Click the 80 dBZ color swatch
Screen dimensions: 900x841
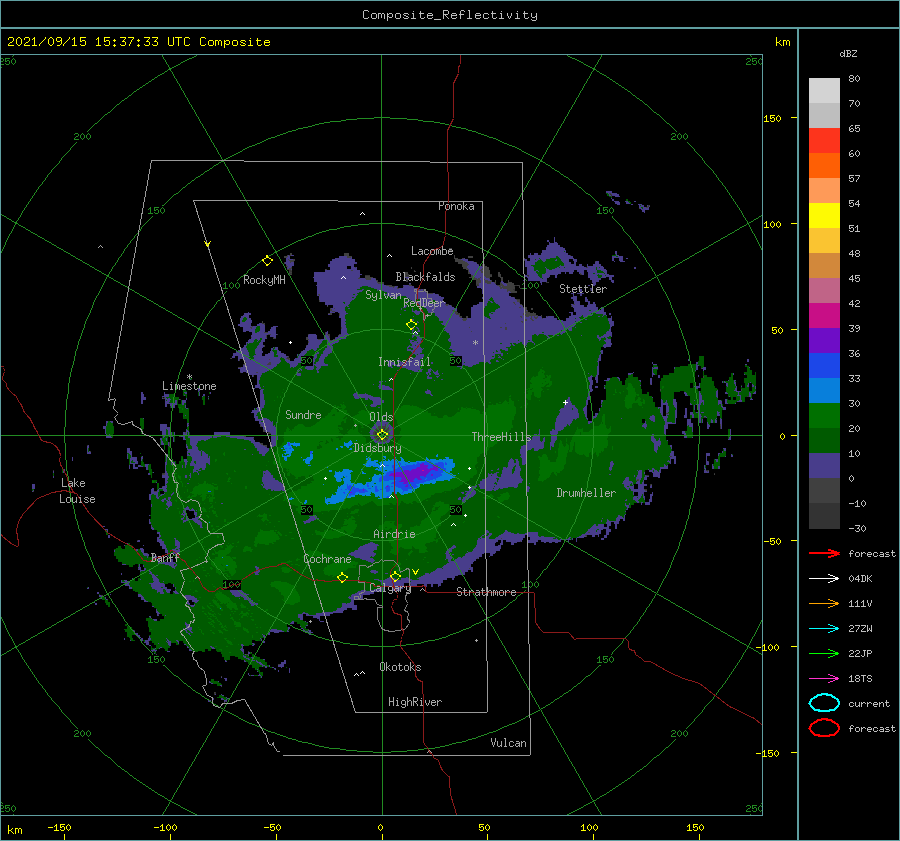(824, 90)
